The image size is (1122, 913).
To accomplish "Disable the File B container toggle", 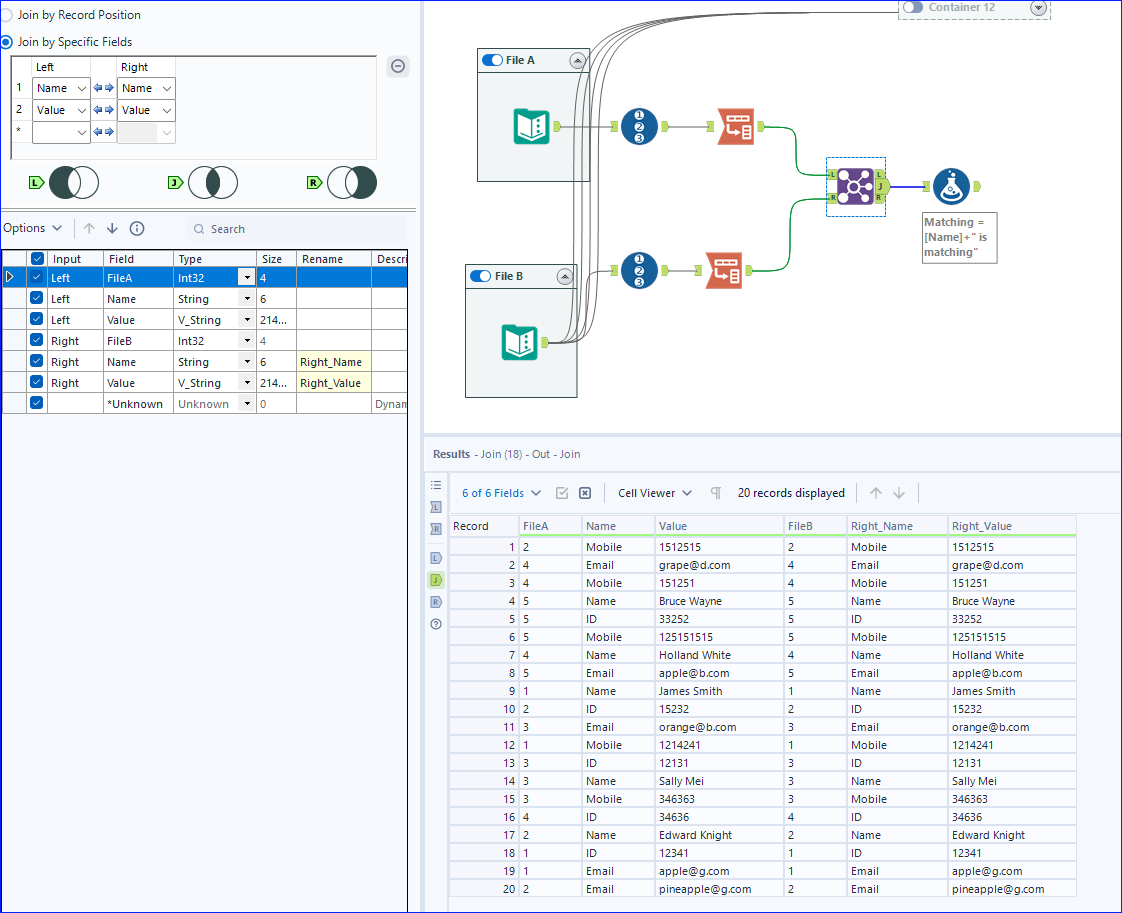I will coord(480,276).
